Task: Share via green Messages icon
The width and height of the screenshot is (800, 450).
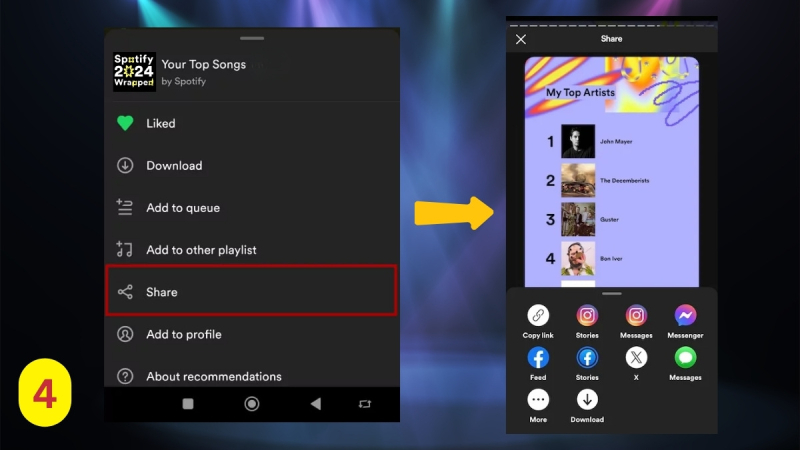Action: (685, 358)
